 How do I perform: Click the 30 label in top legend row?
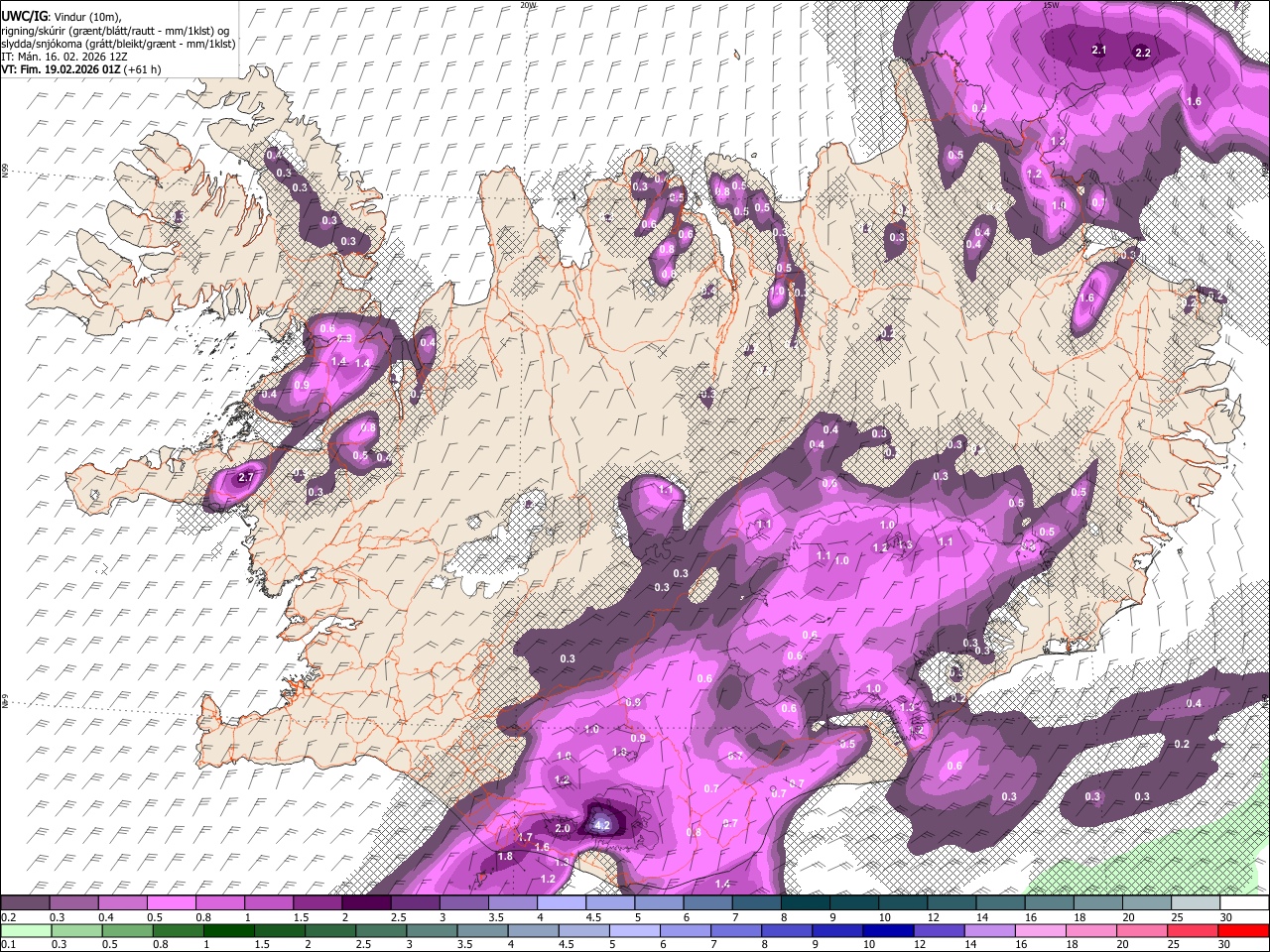[1226, 917]
